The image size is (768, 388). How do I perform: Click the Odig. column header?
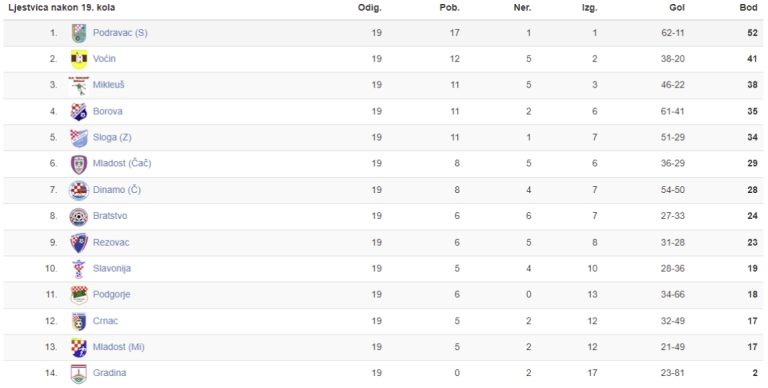(369, 8)
